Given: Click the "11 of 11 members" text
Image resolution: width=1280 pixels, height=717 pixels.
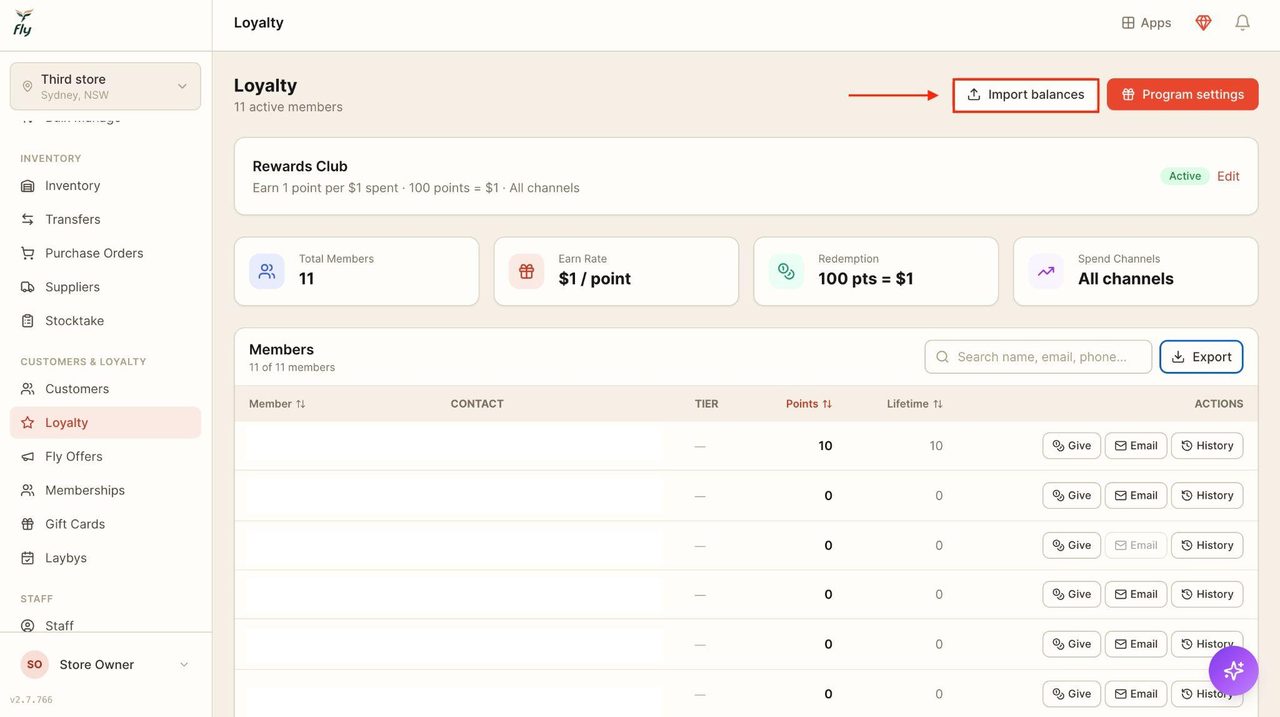Looking at the screenshot, I should tap(292, 368).
